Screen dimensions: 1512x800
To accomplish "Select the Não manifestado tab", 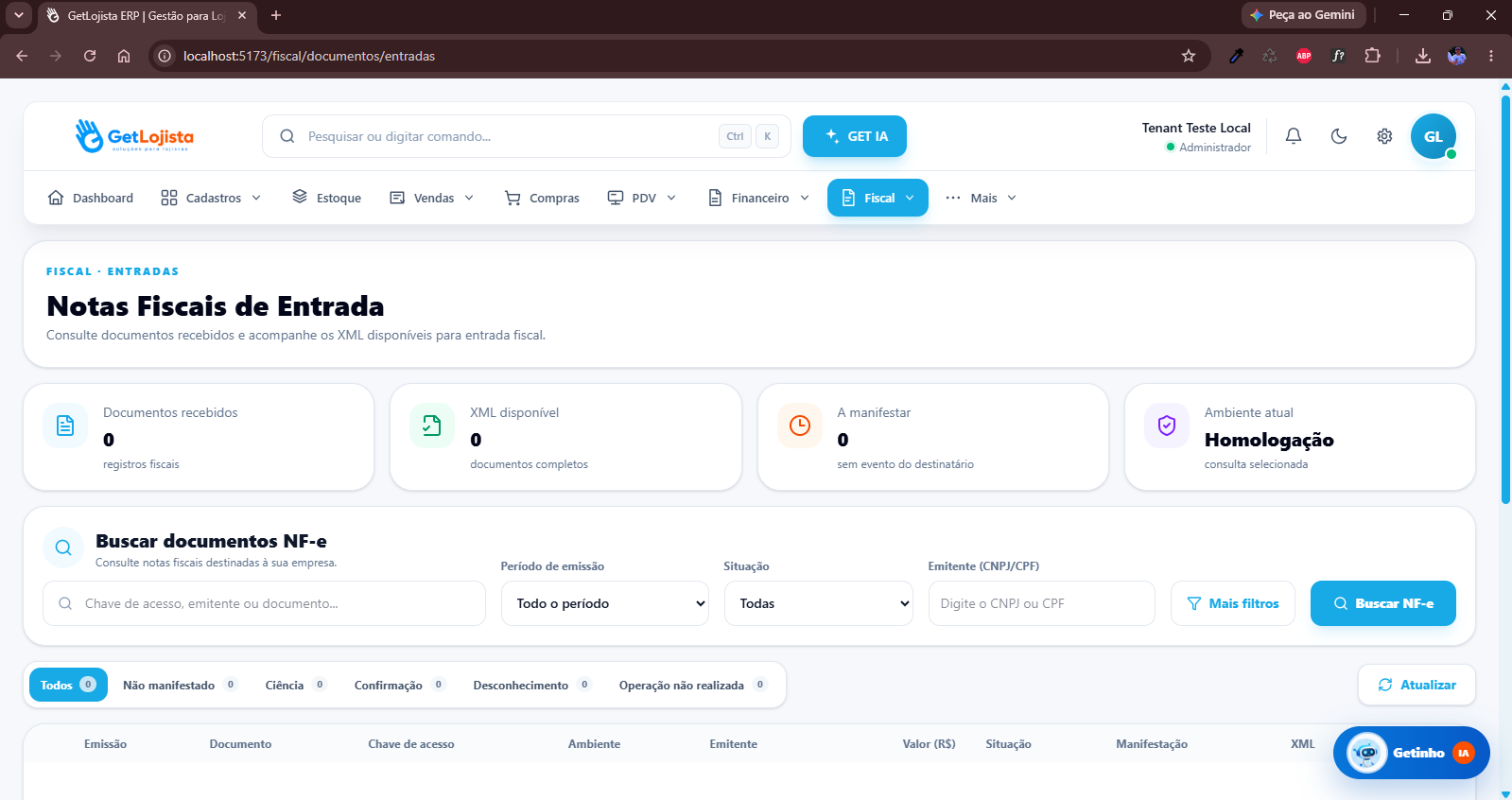I will 180,685.
